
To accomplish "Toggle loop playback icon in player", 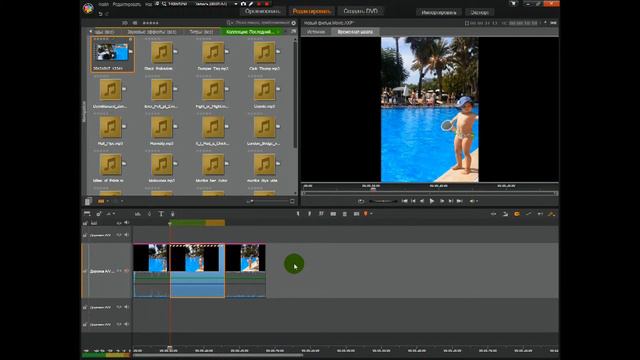I will coord(361,201).
